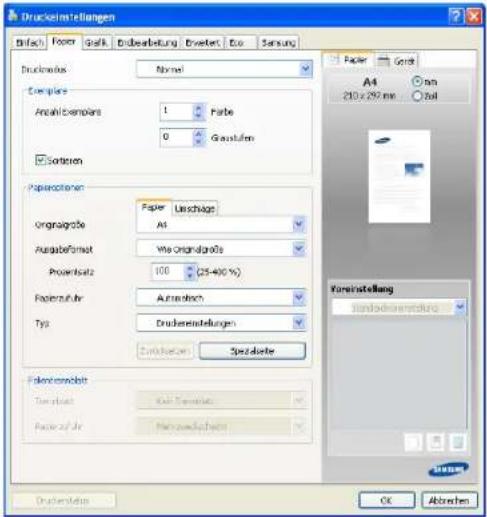Click the Anzahl Exemplare label
The width and height of the screenshot is (487, 517).
[x=68, y=112]
